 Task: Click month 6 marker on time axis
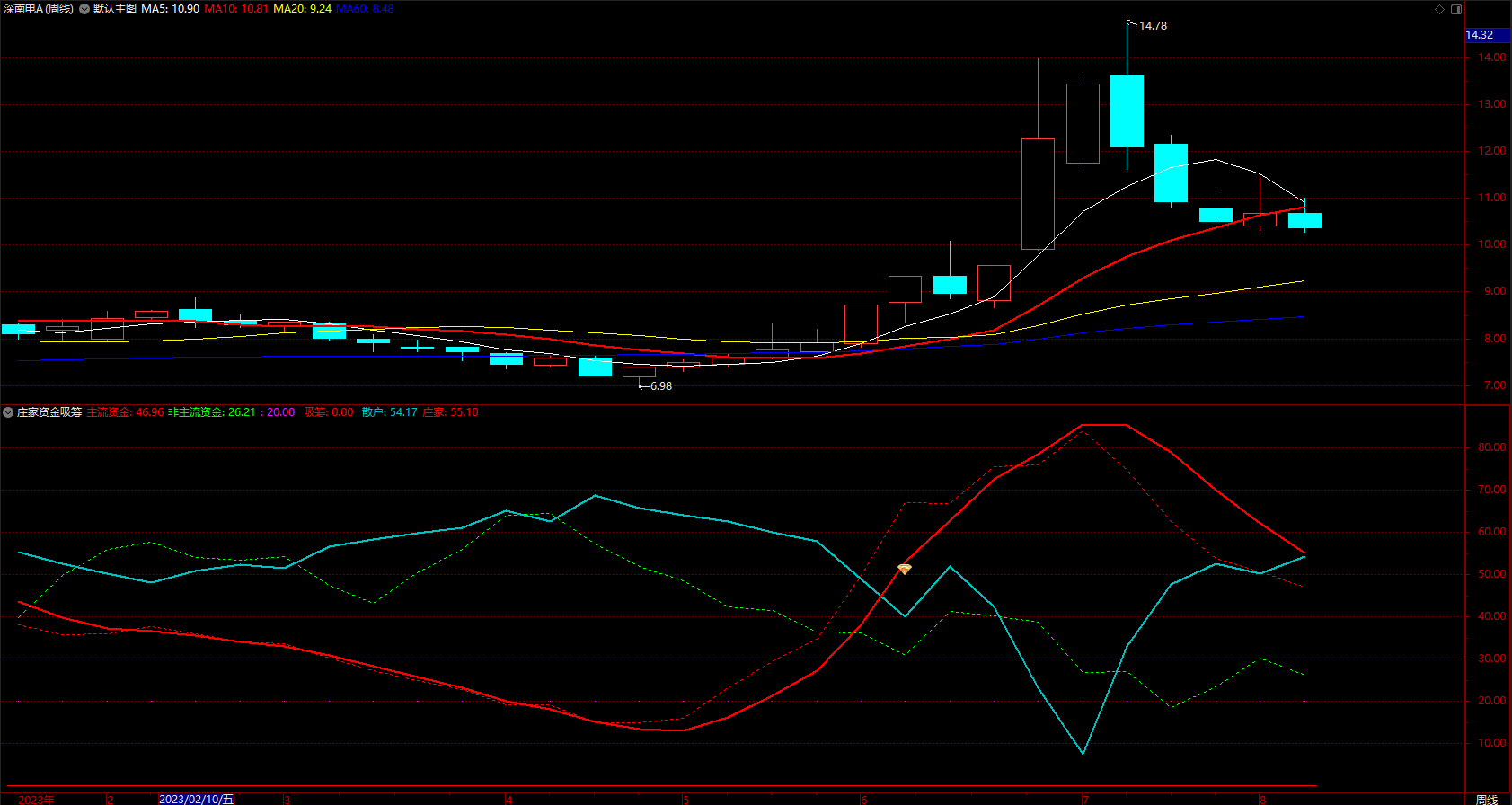tap(863, 799)
